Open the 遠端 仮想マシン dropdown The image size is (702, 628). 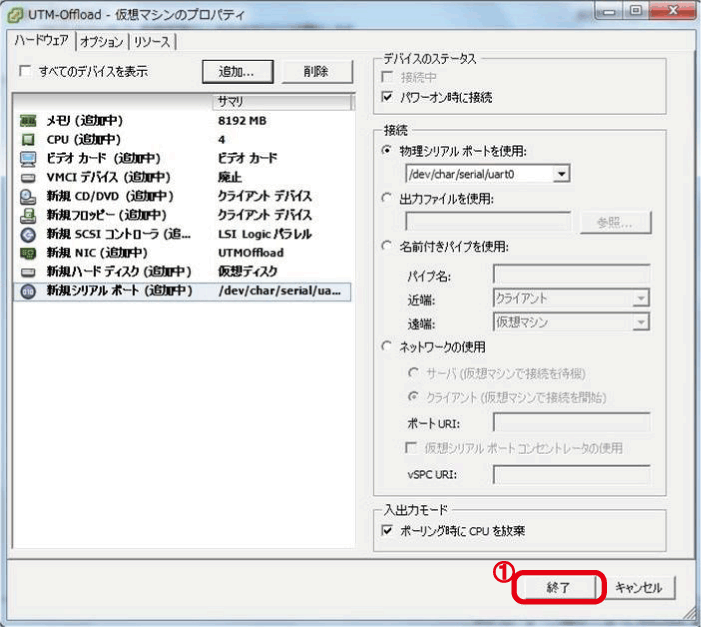641,322
